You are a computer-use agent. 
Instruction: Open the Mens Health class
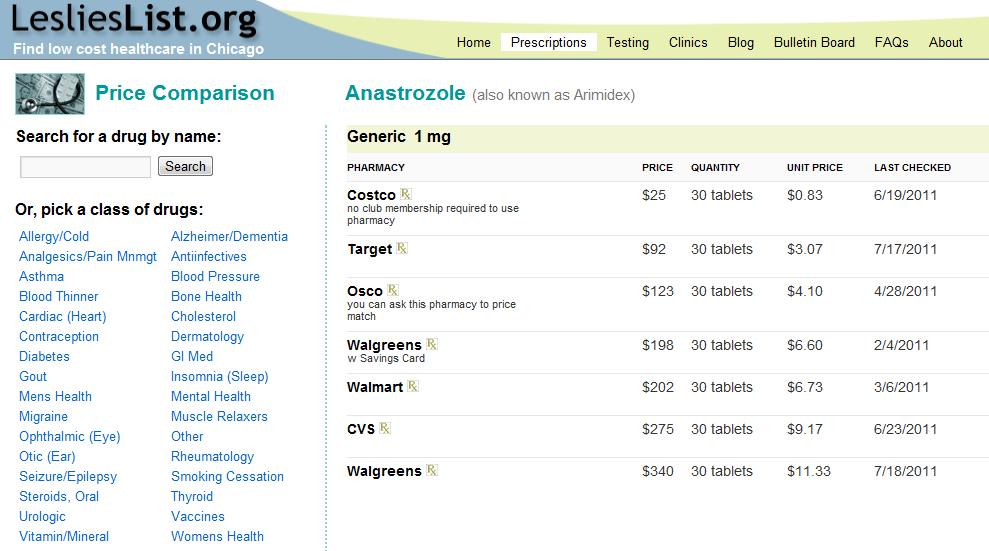coord(56,397)
